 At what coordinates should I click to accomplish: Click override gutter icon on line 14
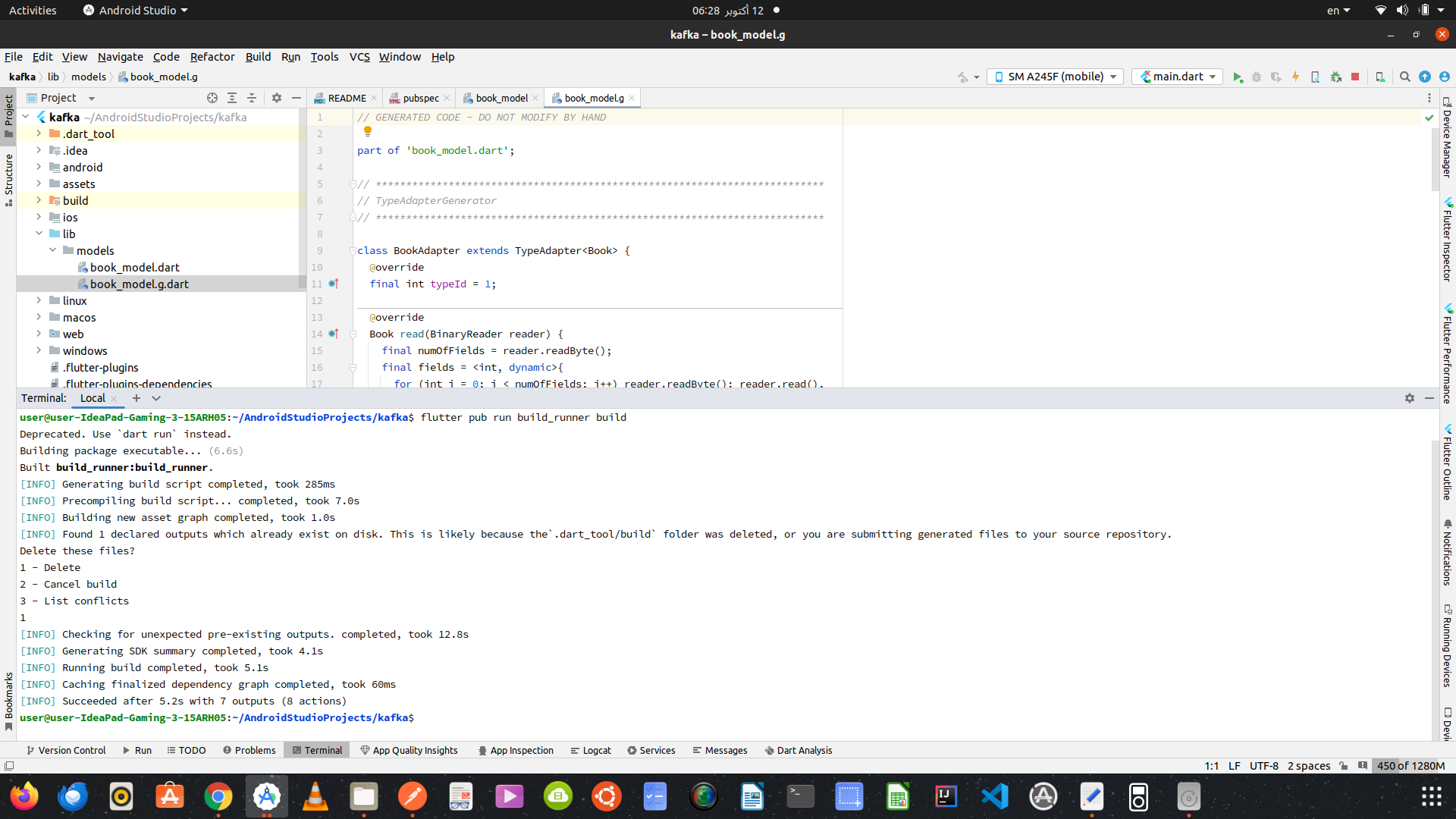click(334, 334)
